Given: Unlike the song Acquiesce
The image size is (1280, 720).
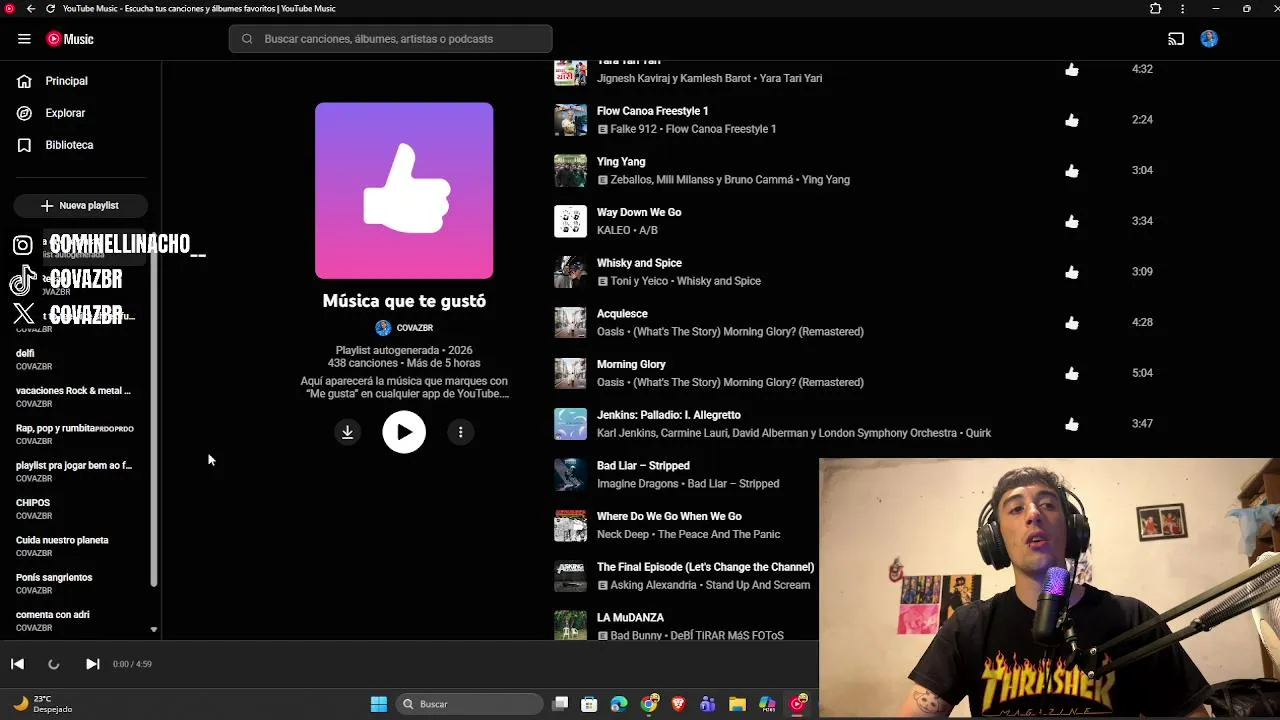Looking at the screenshot, I should coord(1072,323).
